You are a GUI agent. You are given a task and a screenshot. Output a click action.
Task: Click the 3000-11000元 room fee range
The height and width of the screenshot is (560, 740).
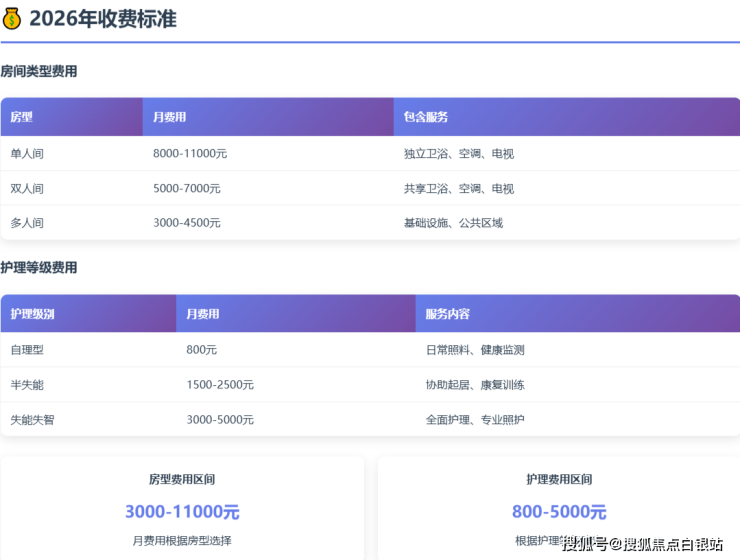182,512
